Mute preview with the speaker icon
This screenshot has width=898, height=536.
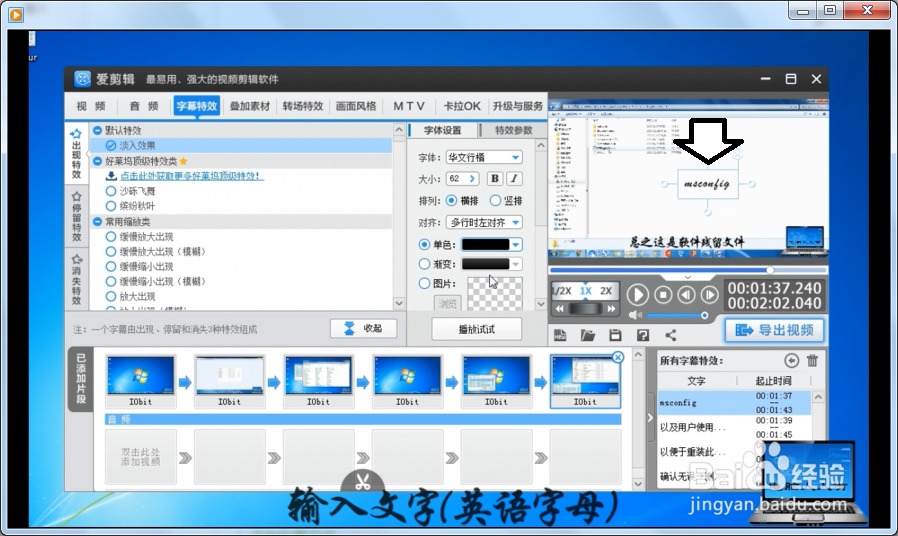point(635,316)
